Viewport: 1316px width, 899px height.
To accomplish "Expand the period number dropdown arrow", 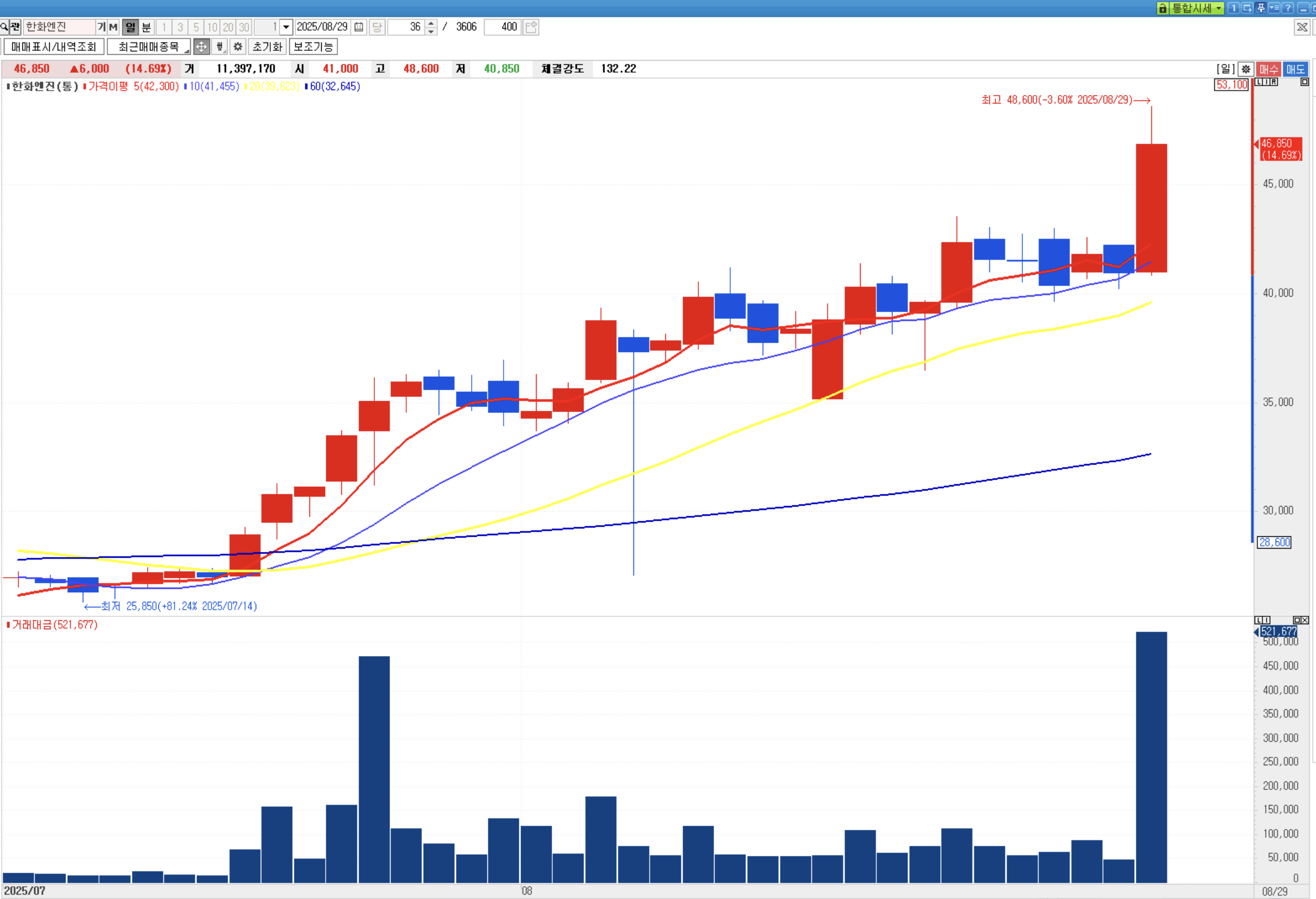I will coord(286,27).
